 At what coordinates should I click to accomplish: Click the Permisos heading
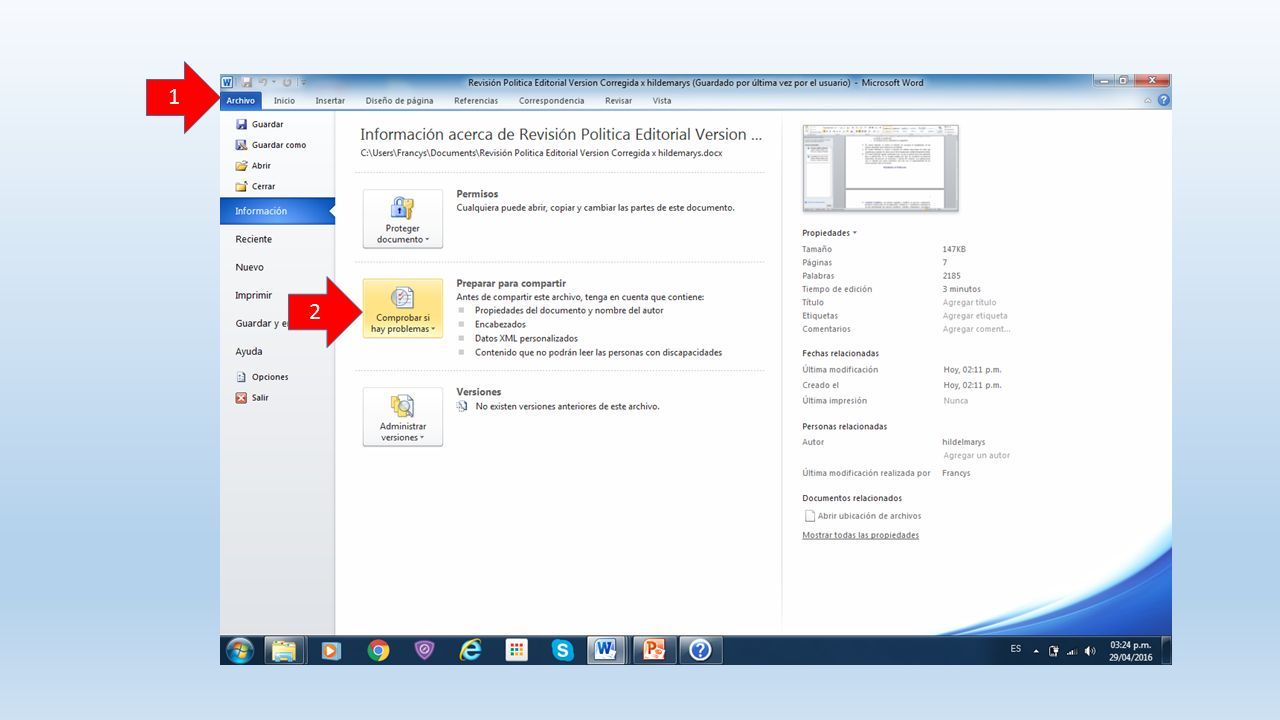tap(477, 194)
